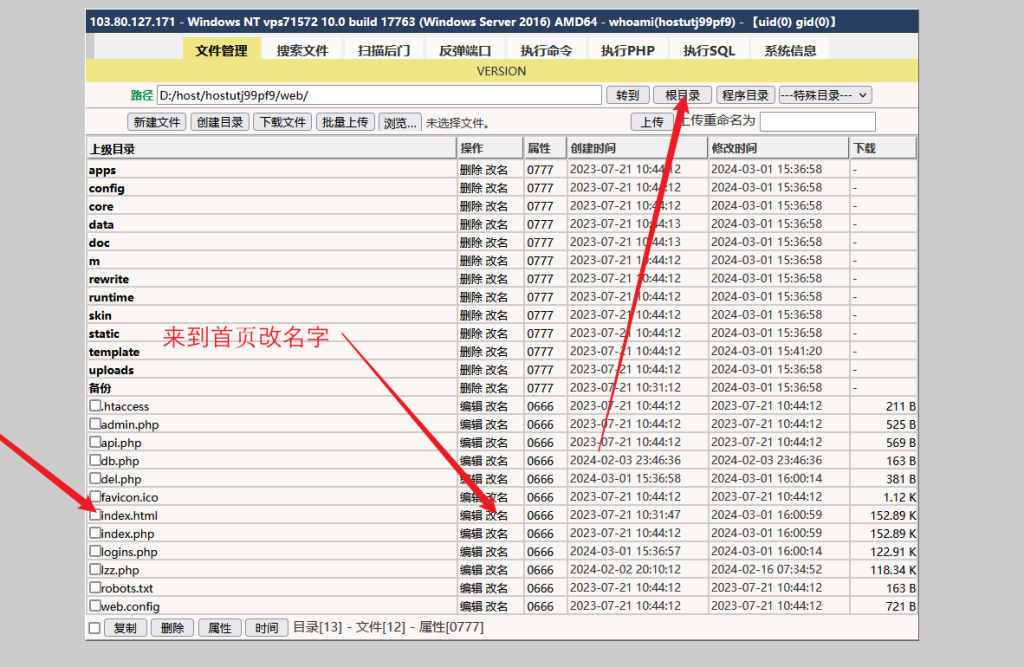Open the 执行SQL tab
1024x667 pixels.
pos(709,50)
